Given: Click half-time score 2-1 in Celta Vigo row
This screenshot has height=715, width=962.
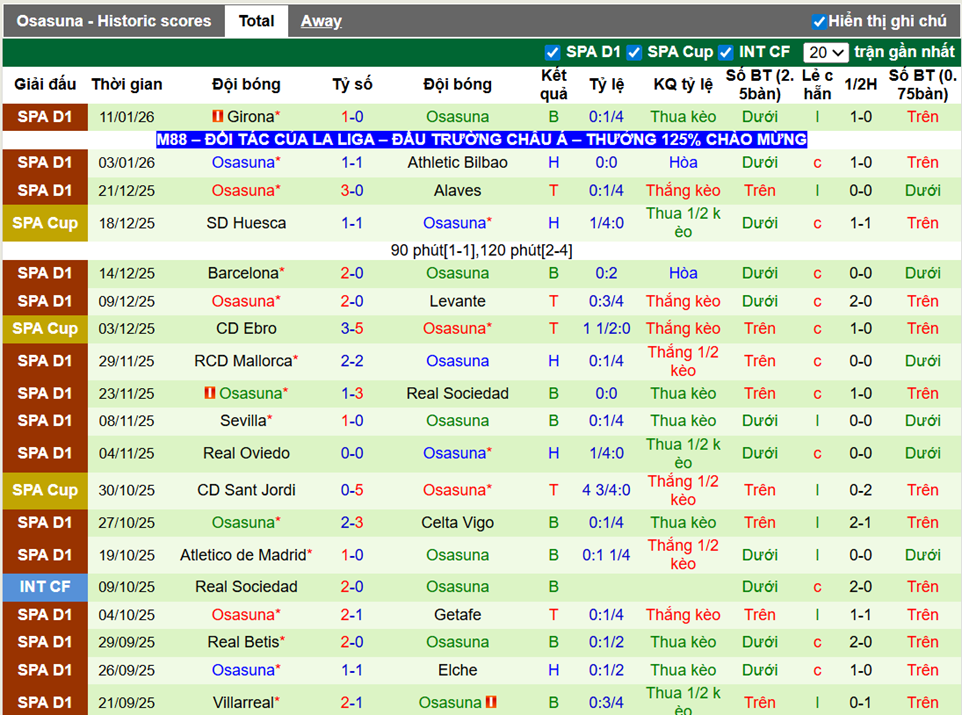Looking at the screenshot, I should (860, 523).
